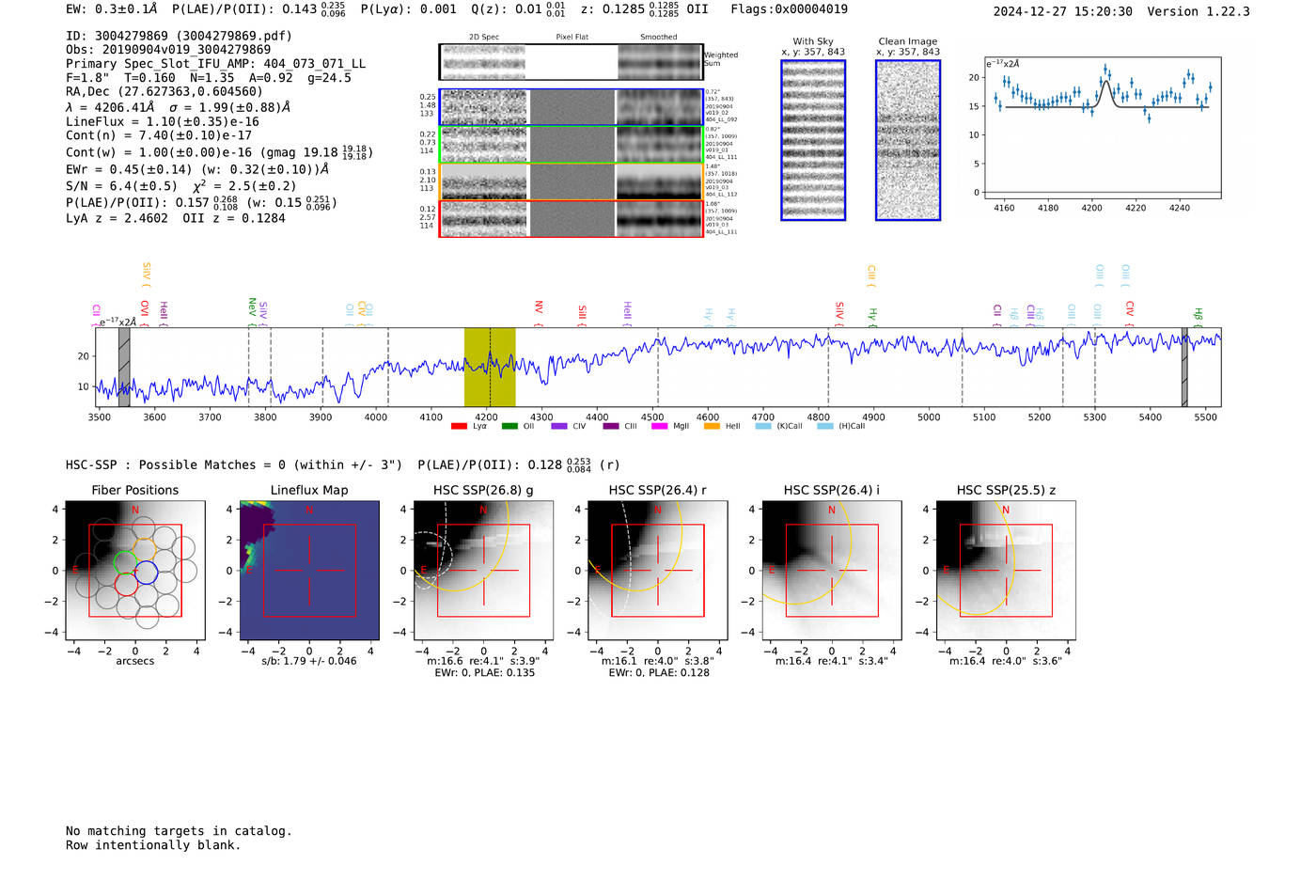The height and width of the screenshot is (896, 1316).
Task: Click the blue fiber circle in Fiber Positions
Action: [x=148, y=572]
